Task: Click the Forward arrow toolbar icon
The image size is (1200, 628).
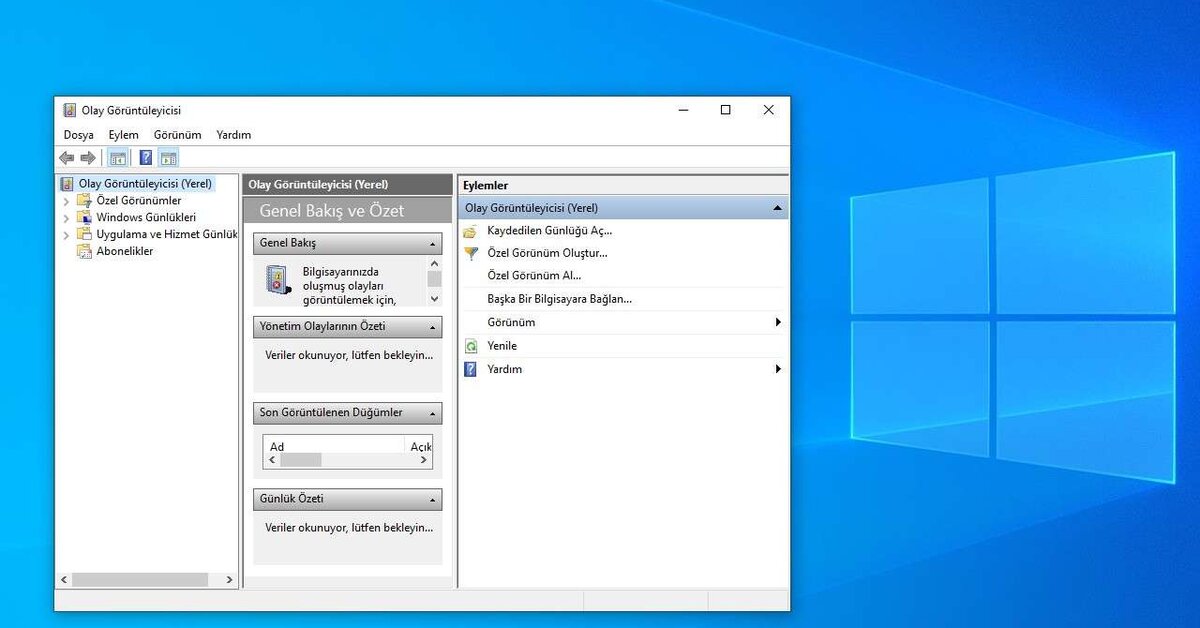Action: pyautogui.click(x=88, y=158)
